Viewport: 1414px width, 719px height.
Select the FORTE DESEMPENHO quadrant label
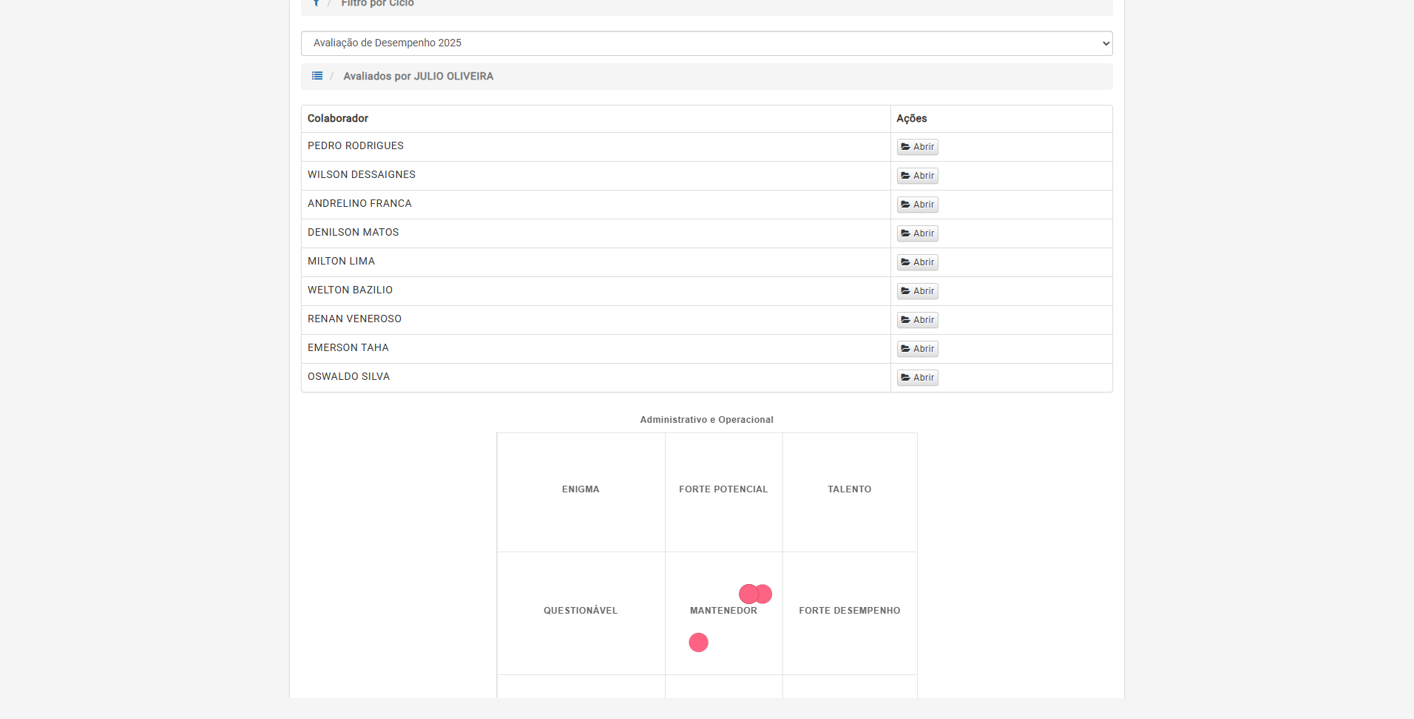pos(849,611)
